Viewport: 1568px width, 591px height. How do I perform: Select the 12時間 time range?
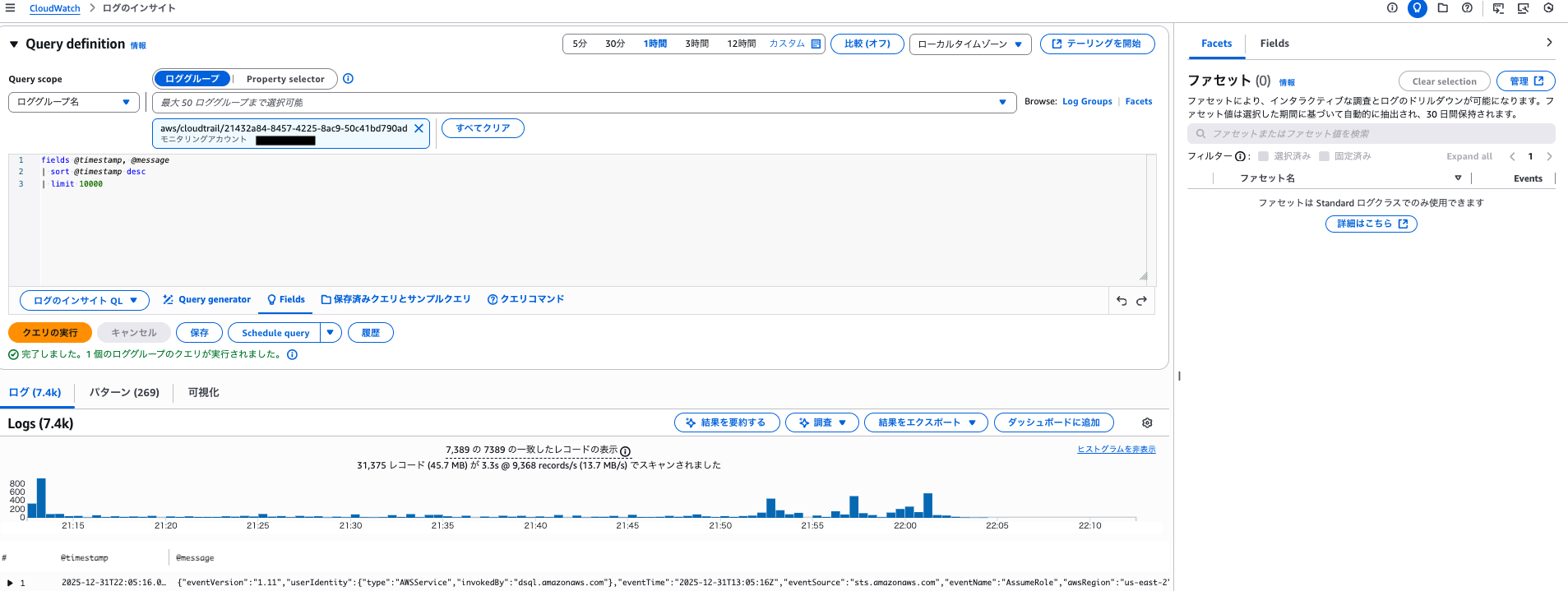coord(741,44)
